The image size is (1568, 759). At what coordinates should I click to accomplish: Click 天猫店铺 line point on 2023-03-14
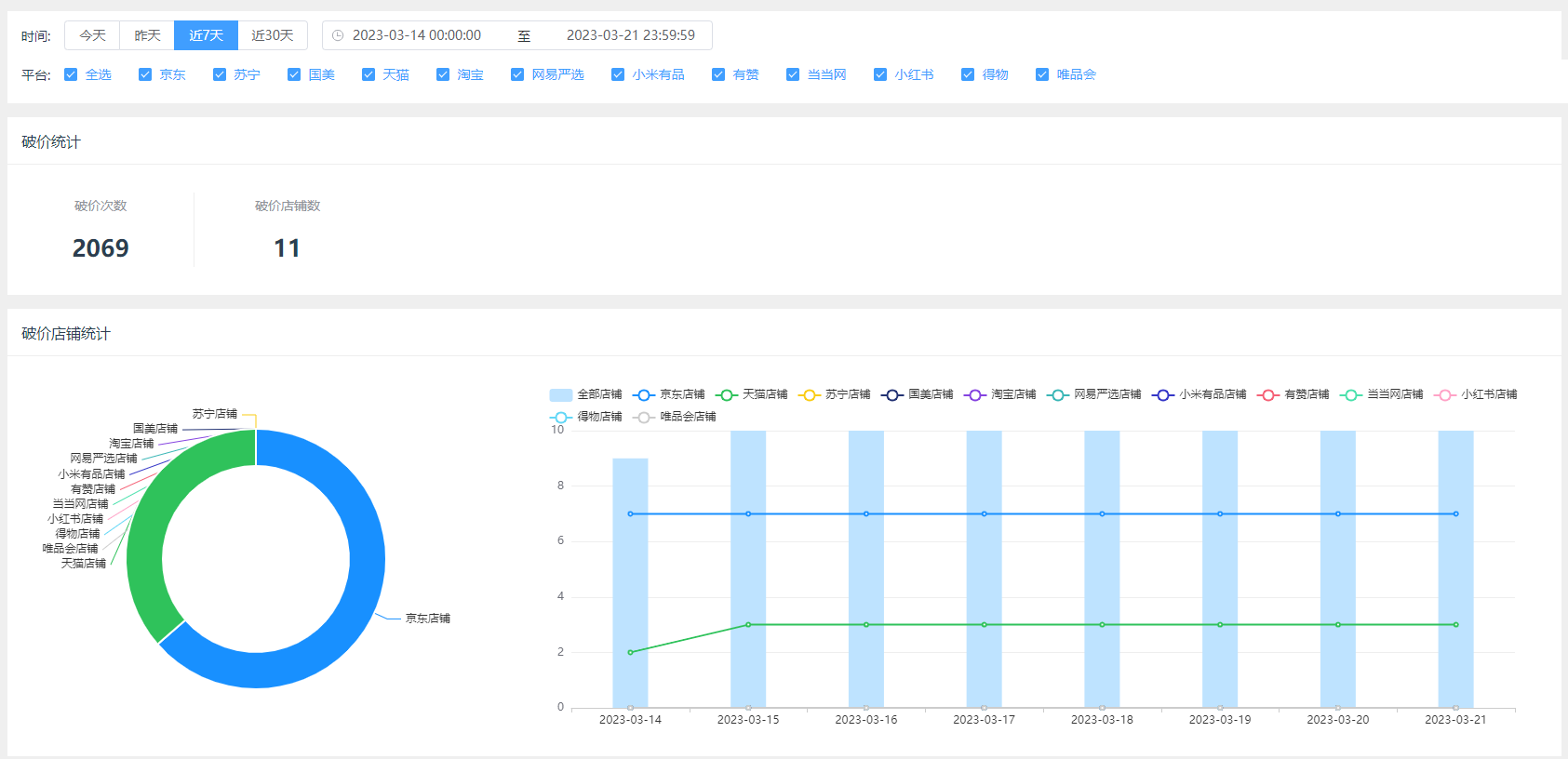630,652
